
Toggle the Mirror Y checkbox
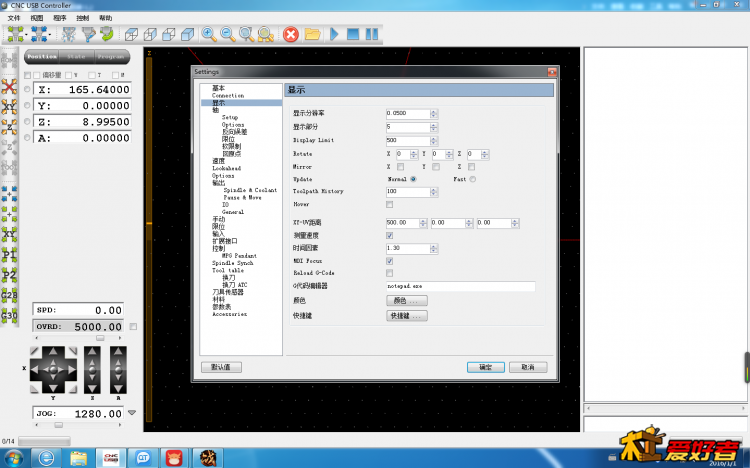point(436,167)
